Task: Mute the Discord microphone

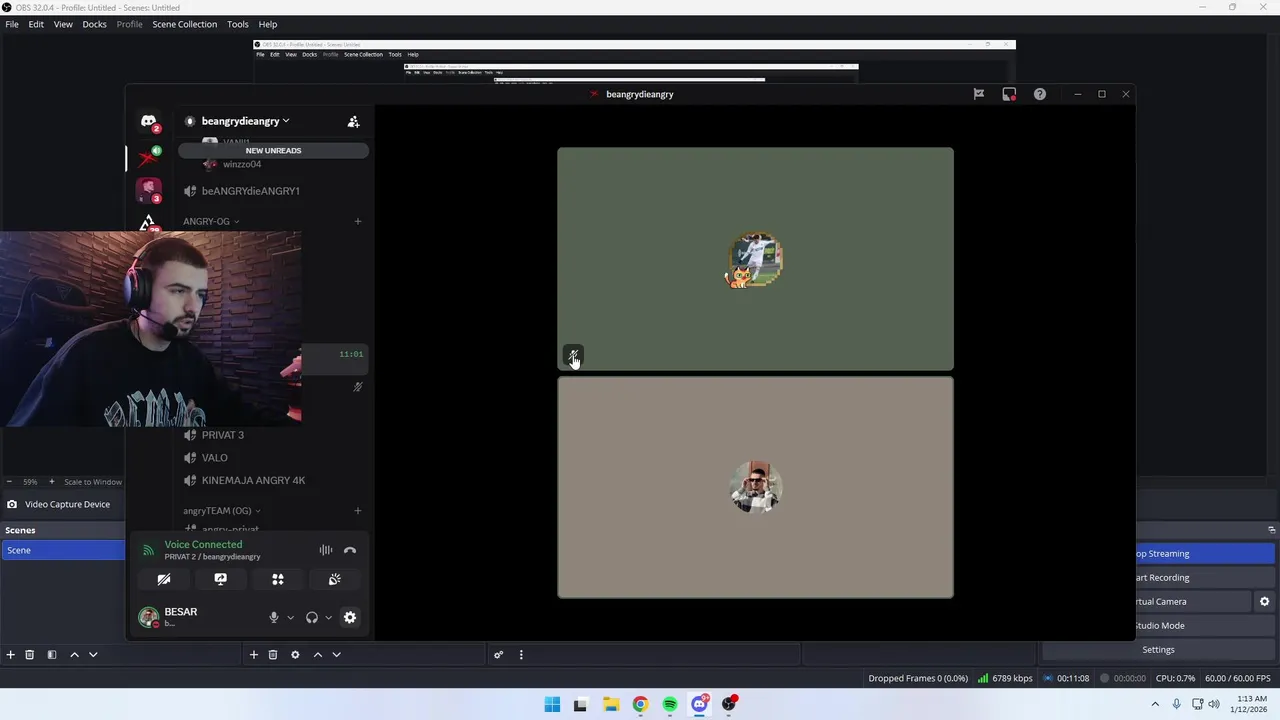Action: 273,618
